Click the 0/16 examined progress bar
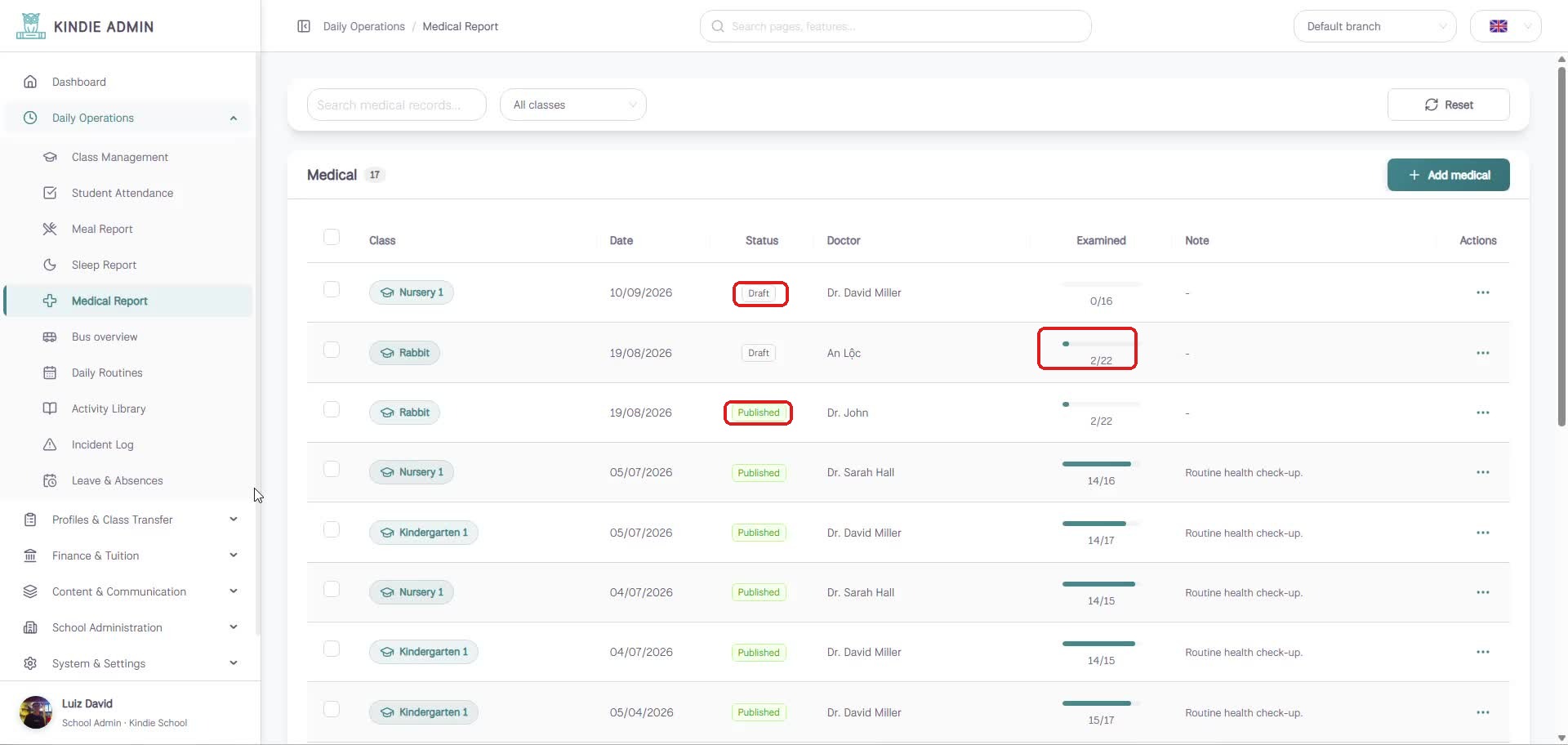Screen dimensions: 1568x745 [x=1101, y=284]
